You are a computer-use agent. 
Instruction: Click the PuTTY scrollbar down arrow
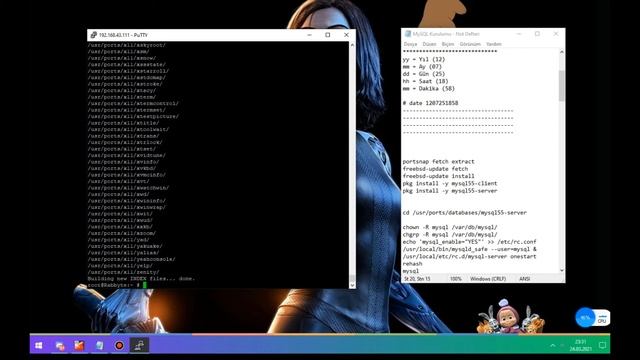tap(352, 285)
